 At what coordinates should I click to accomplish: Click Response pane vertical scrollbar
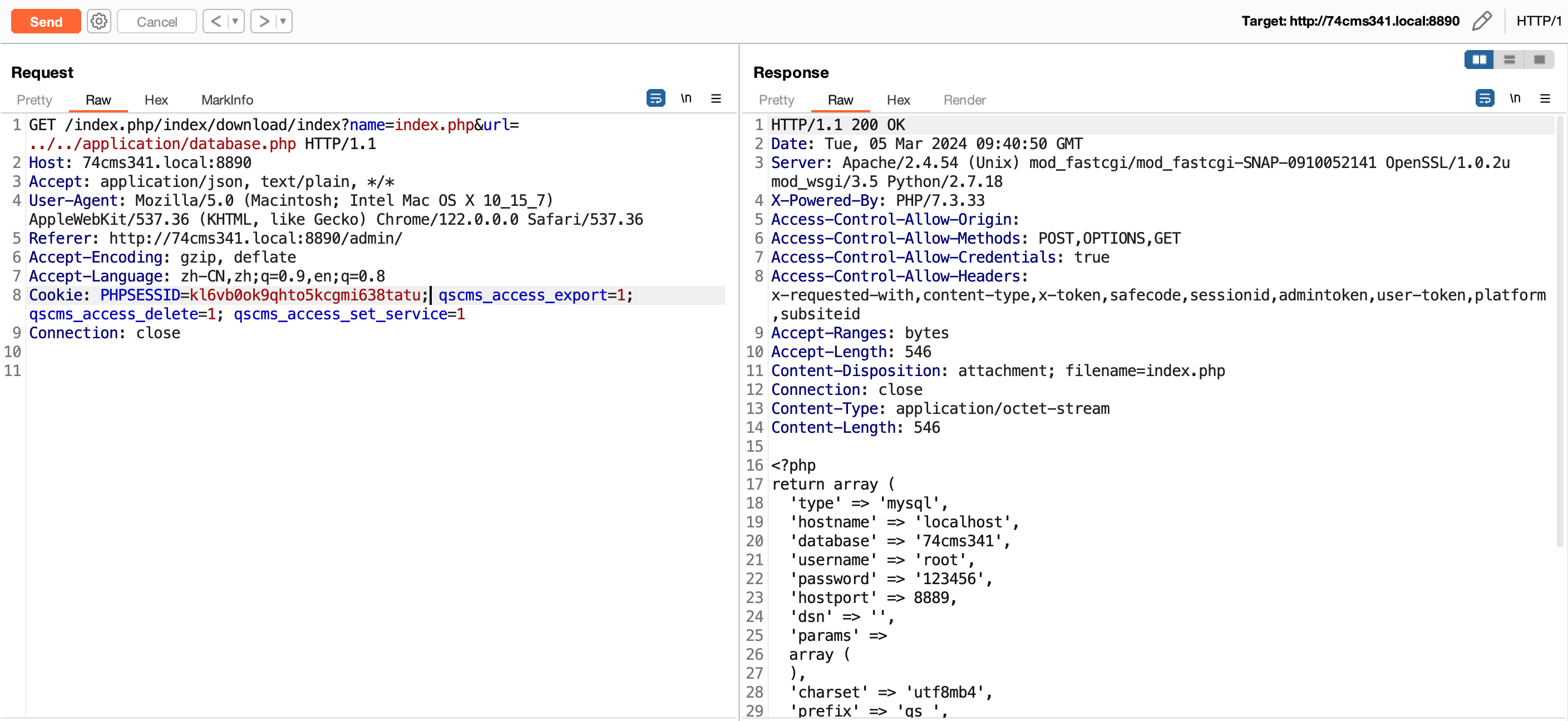click(1560, 332)
